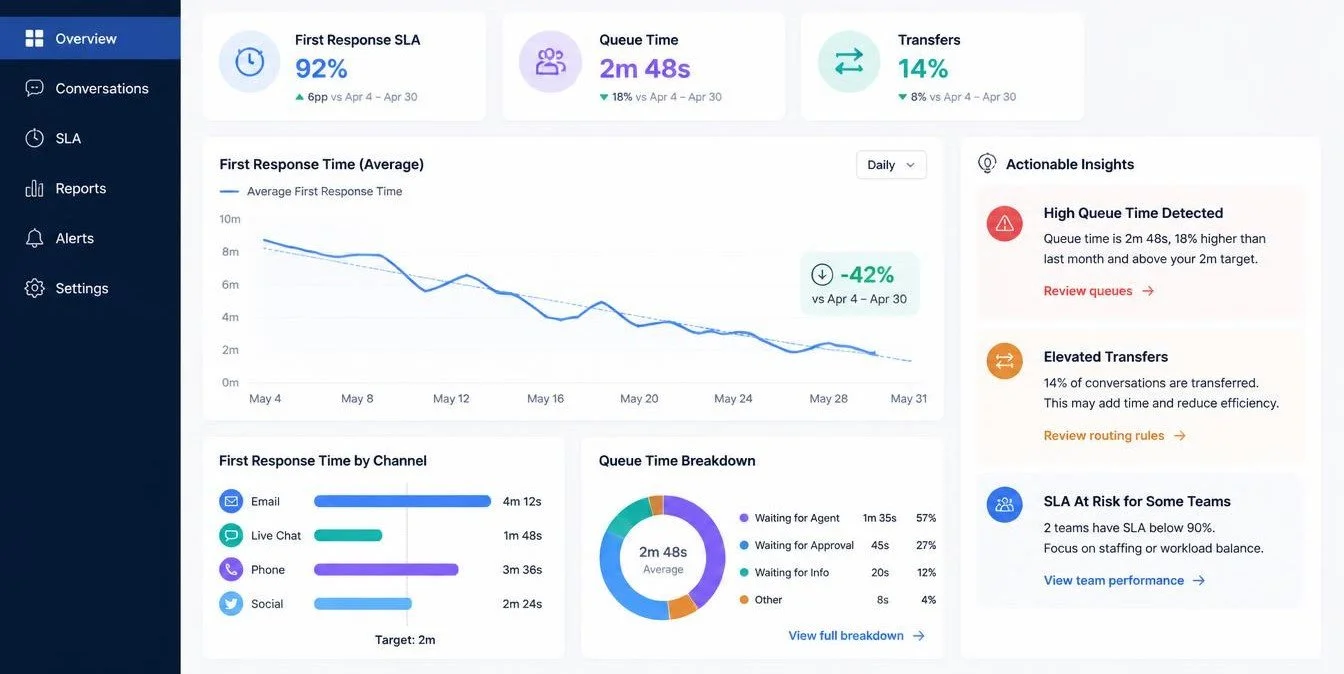The height and width of the screenshot is (674, 1344).
Task: Click the purple Waiting for Agent legend dot
Action: [x=744, y=518]
